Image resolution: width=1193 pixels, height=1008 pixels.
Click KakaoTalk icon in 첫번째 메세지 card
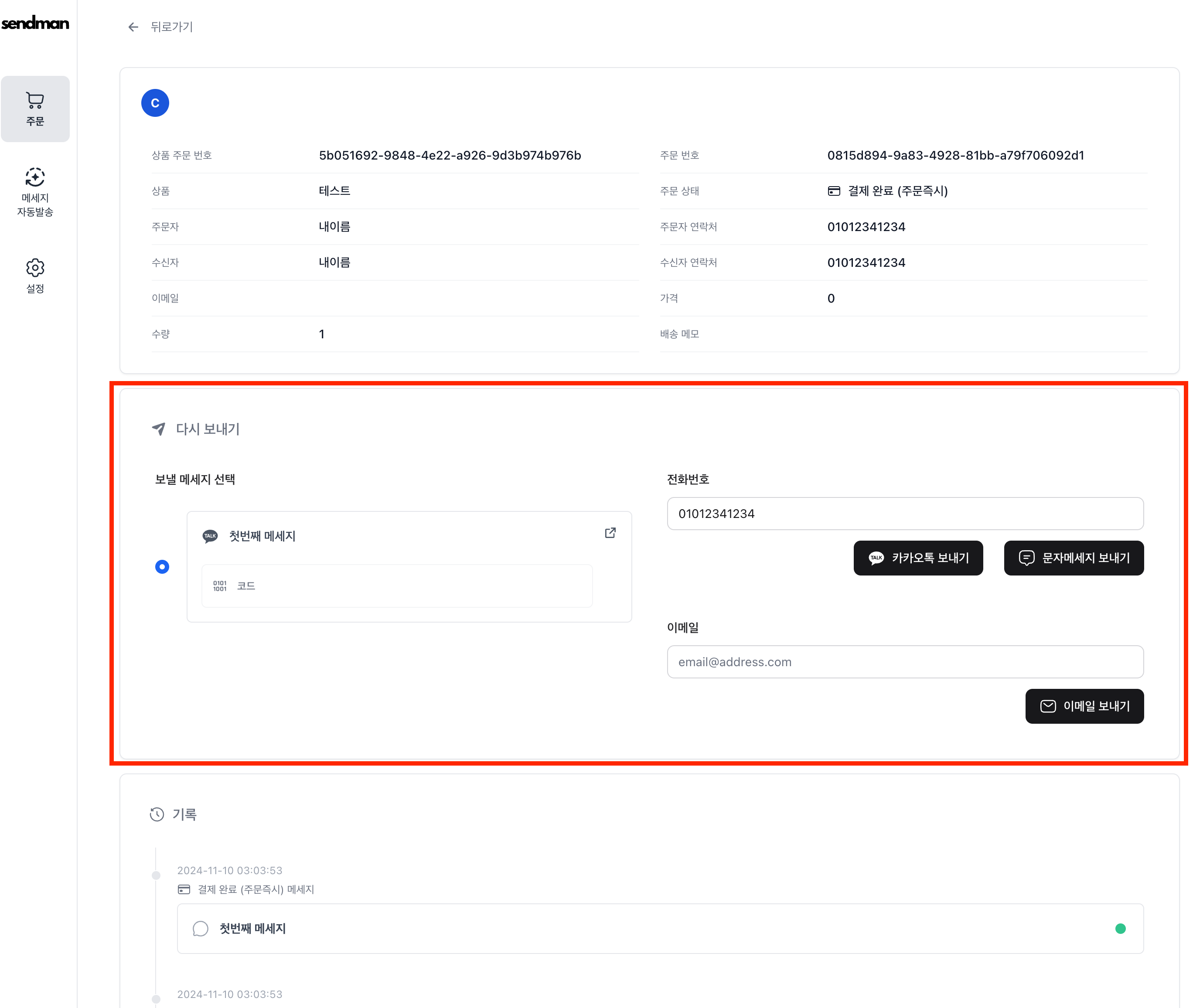click(210, 536)
